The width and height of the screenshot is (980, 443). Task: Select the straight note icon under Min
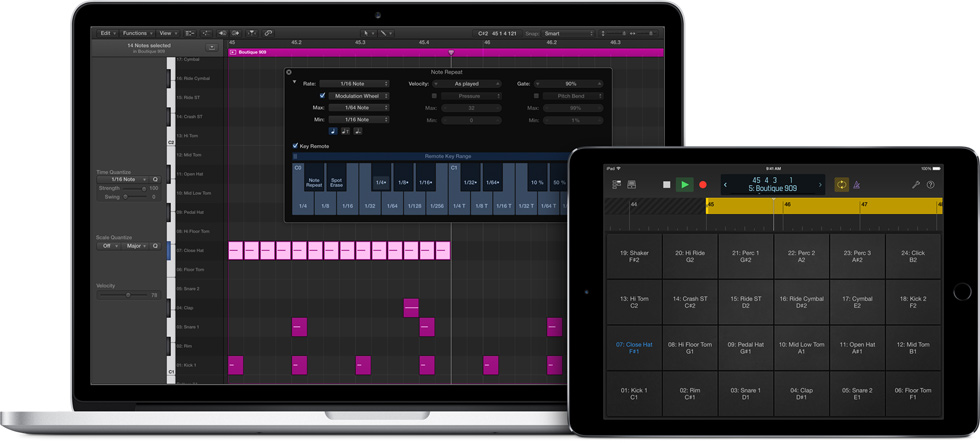[333, 131]
